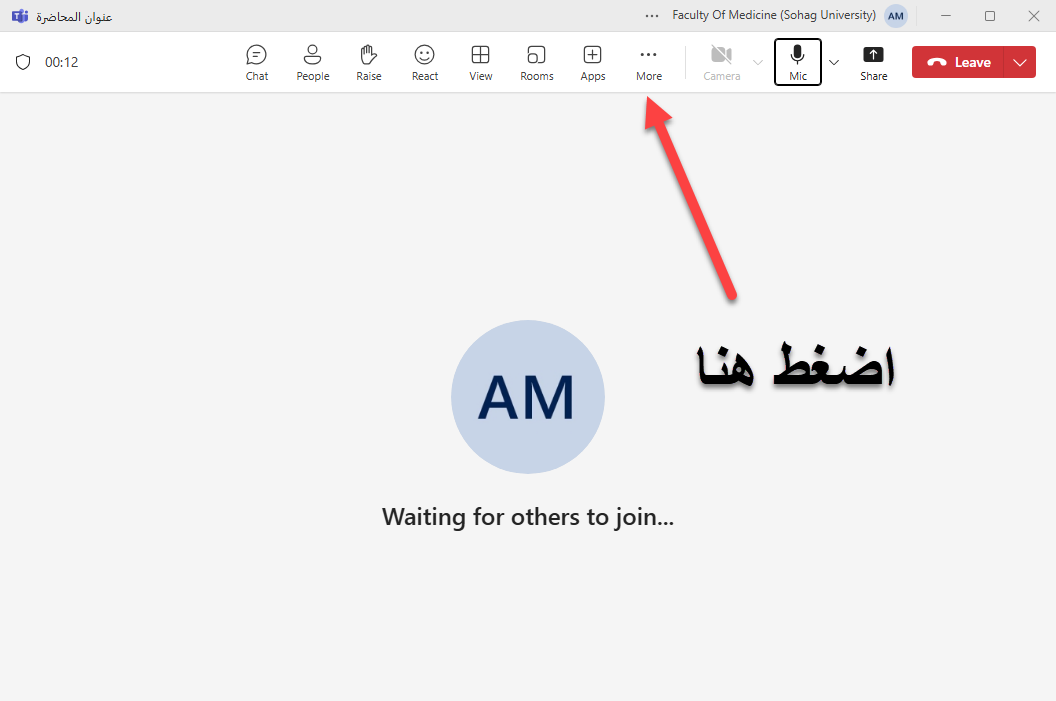Open the Chat panel
This screenshot has width=1056, height=701.
[x=257, y=62]
